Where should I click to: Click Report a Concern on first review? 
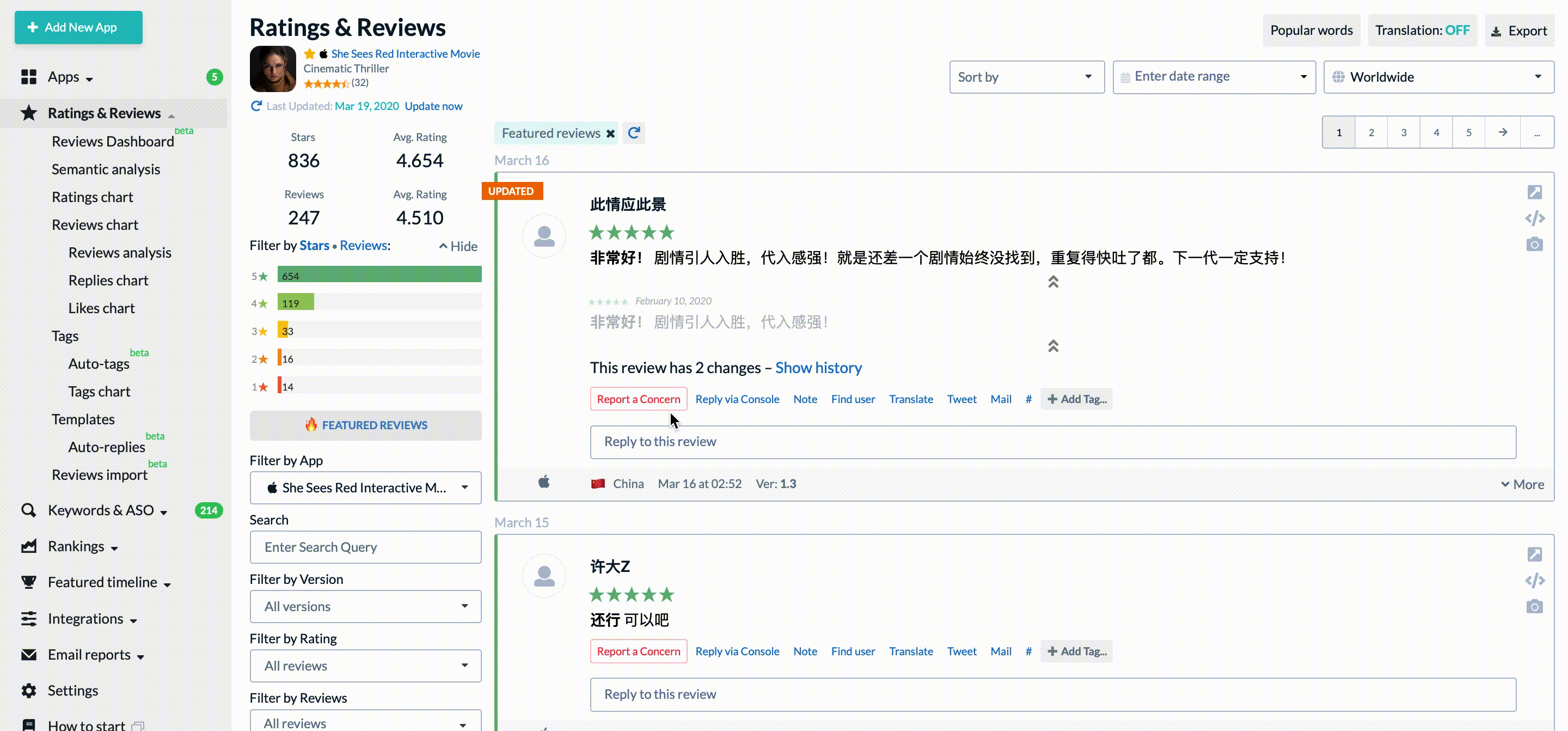638,399
